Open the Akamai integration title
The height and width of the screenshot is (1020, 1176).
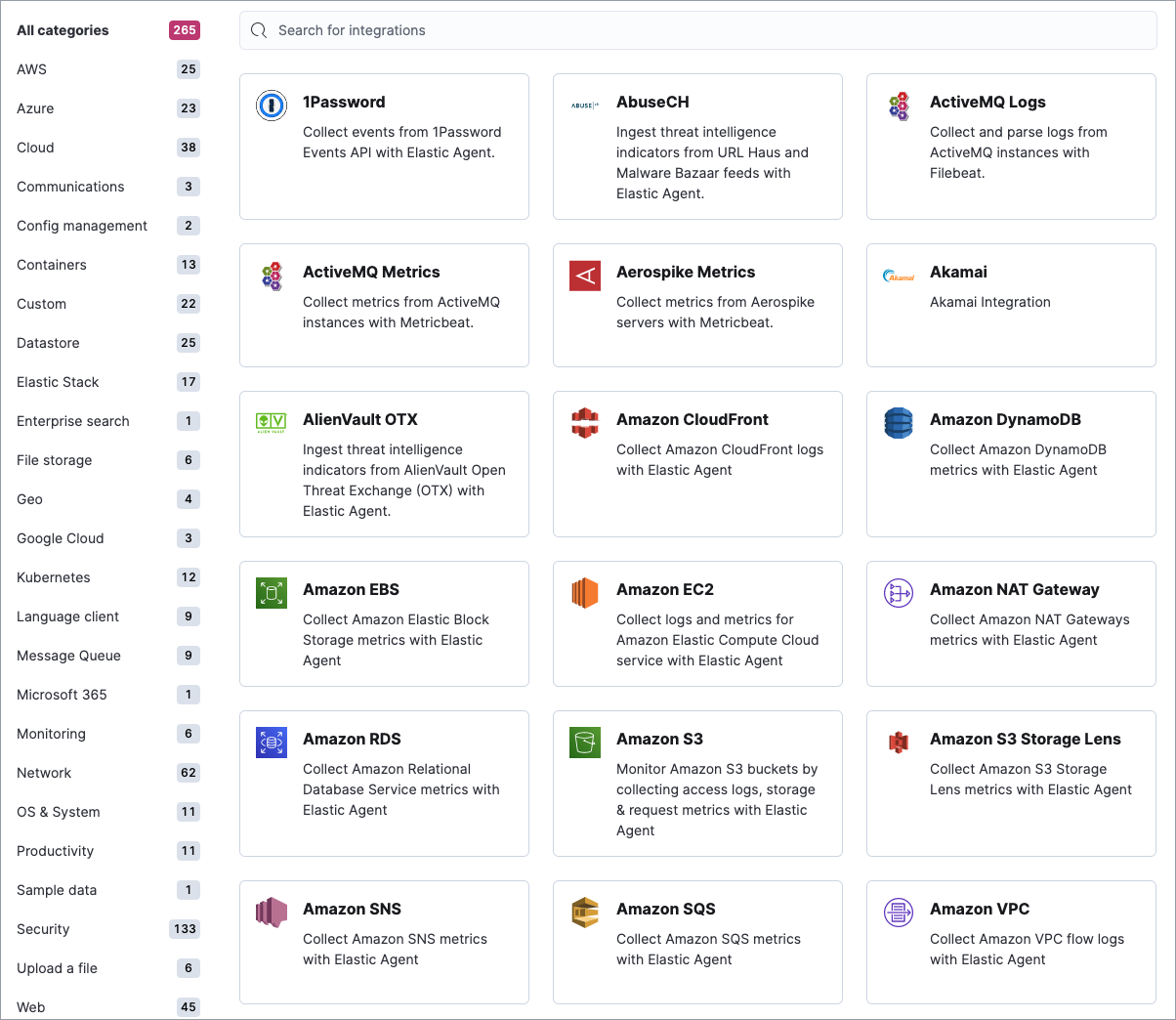pos(958,272)
